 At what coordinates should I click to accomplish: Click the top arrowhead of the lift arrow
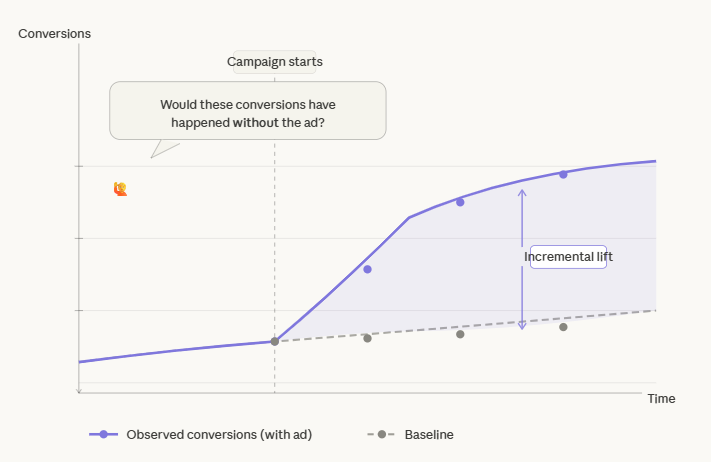point(521,190)
